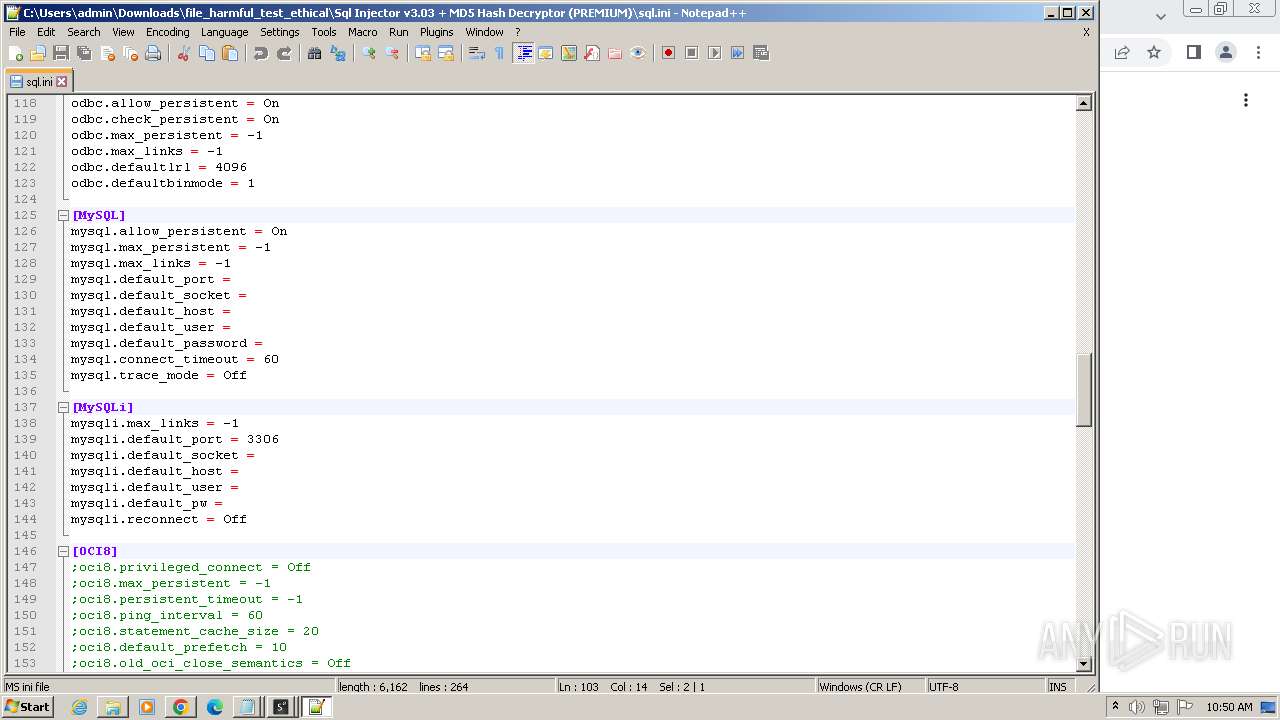Click browser bookmark star icon
The image size is (1280, 720).
point(1154,52)
